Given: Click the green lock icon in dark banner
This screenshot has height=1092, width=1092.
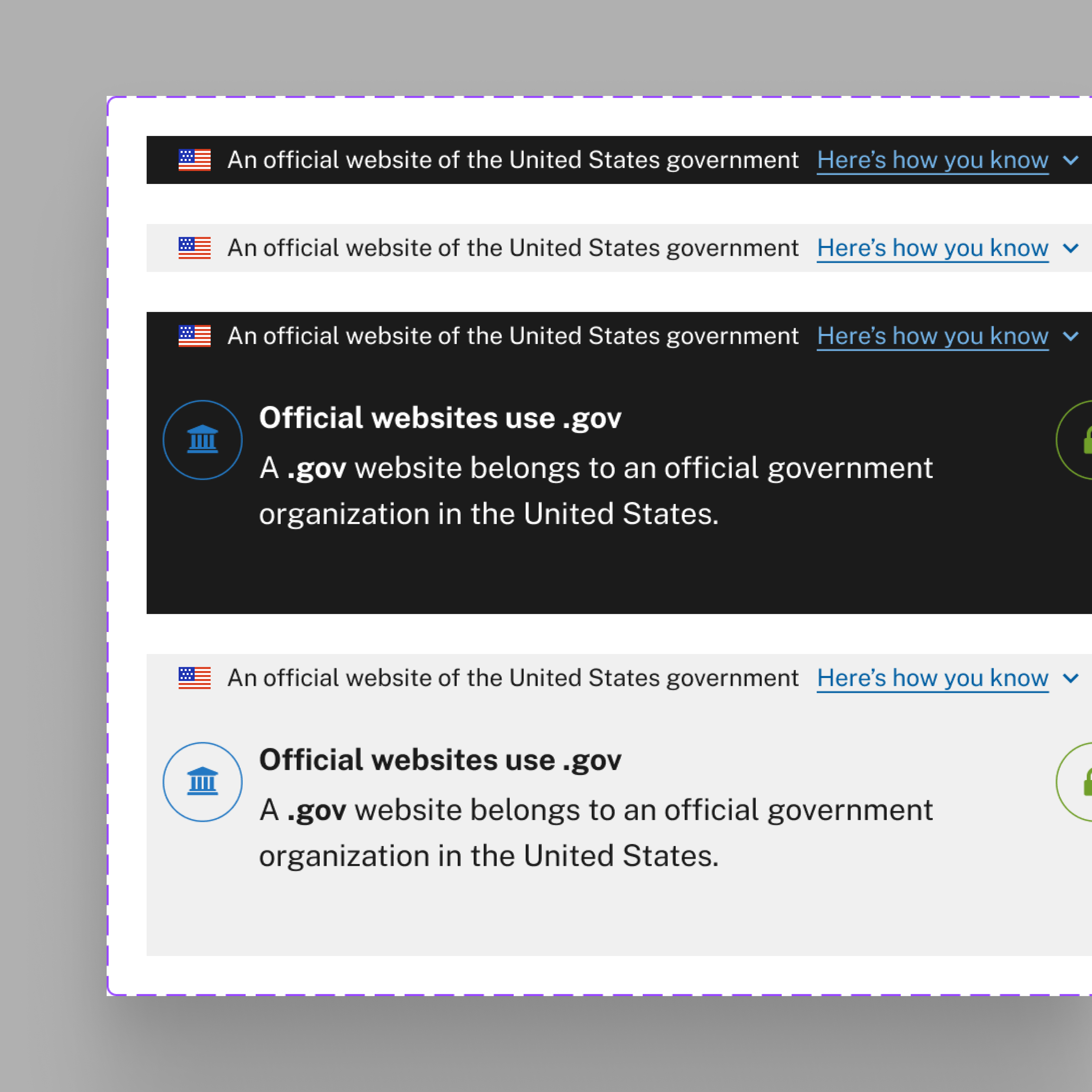Looking at the screenshot, I should [1074, 440].
